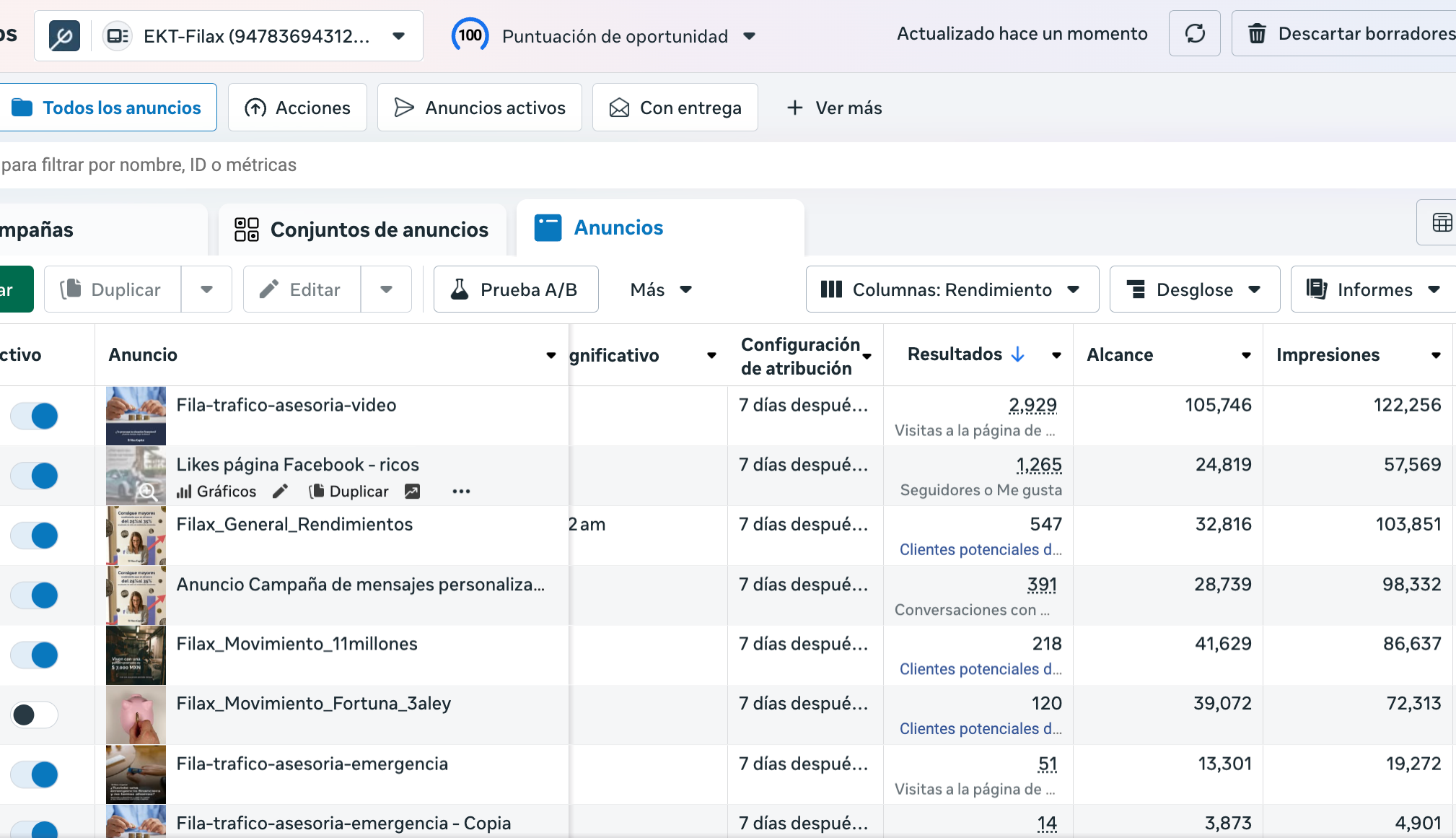Image resolution: width=1456 pixels, height=838 pixels.
Task: Click the refresh data icon
Action: point(1194,33)
